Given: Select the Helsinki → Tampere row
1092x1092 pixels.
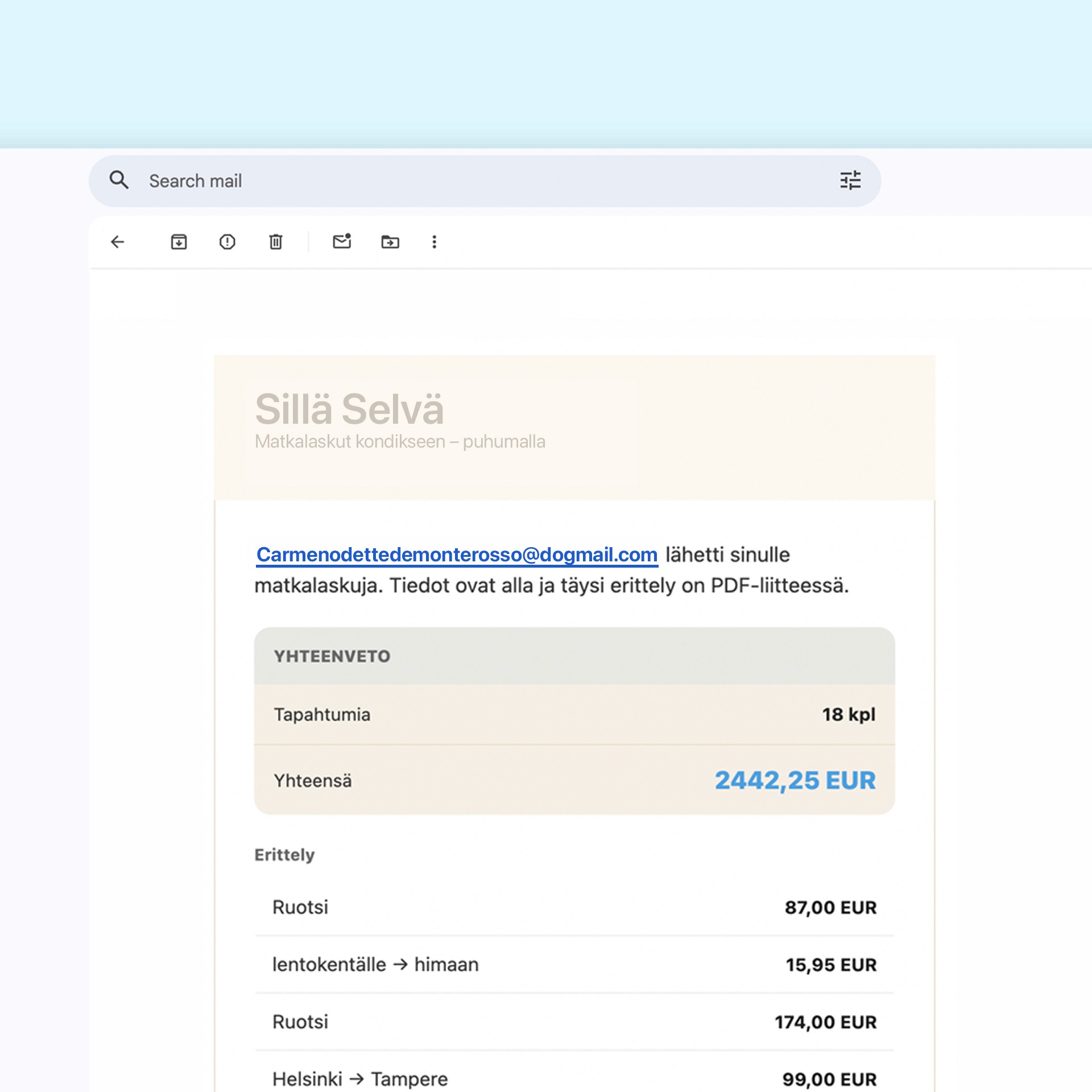Looking at the screenshot, I should [x=574, y=1078].
